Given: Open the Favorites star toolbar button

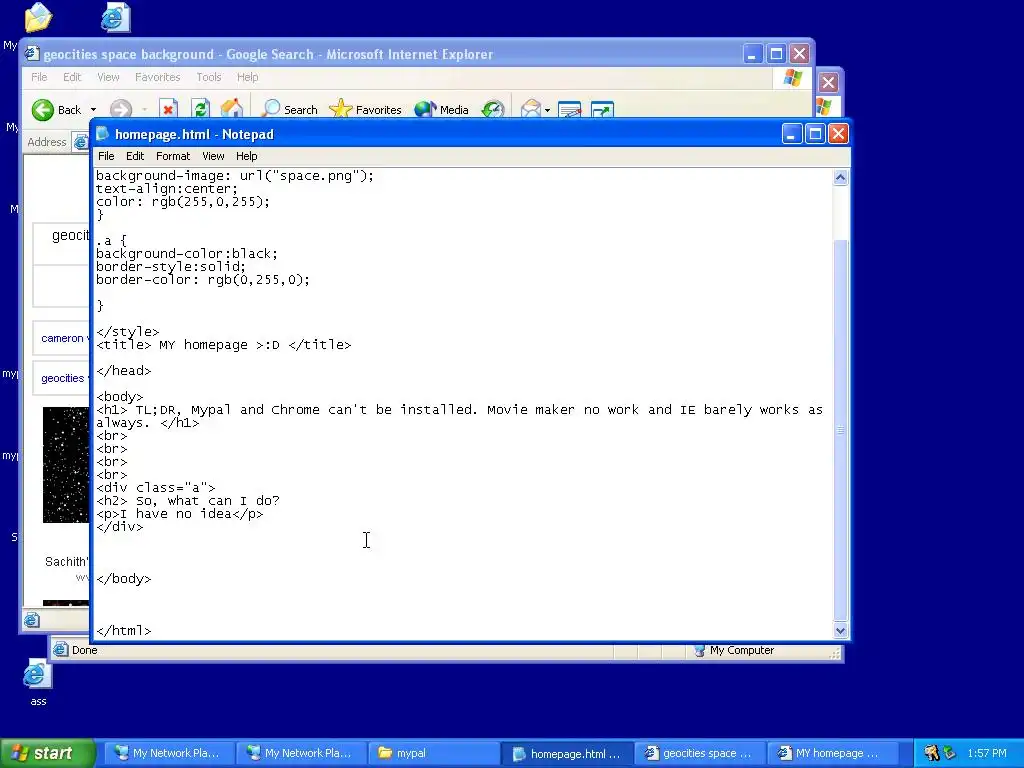Looking at the screenshot, I should click(x=366, y=110).
